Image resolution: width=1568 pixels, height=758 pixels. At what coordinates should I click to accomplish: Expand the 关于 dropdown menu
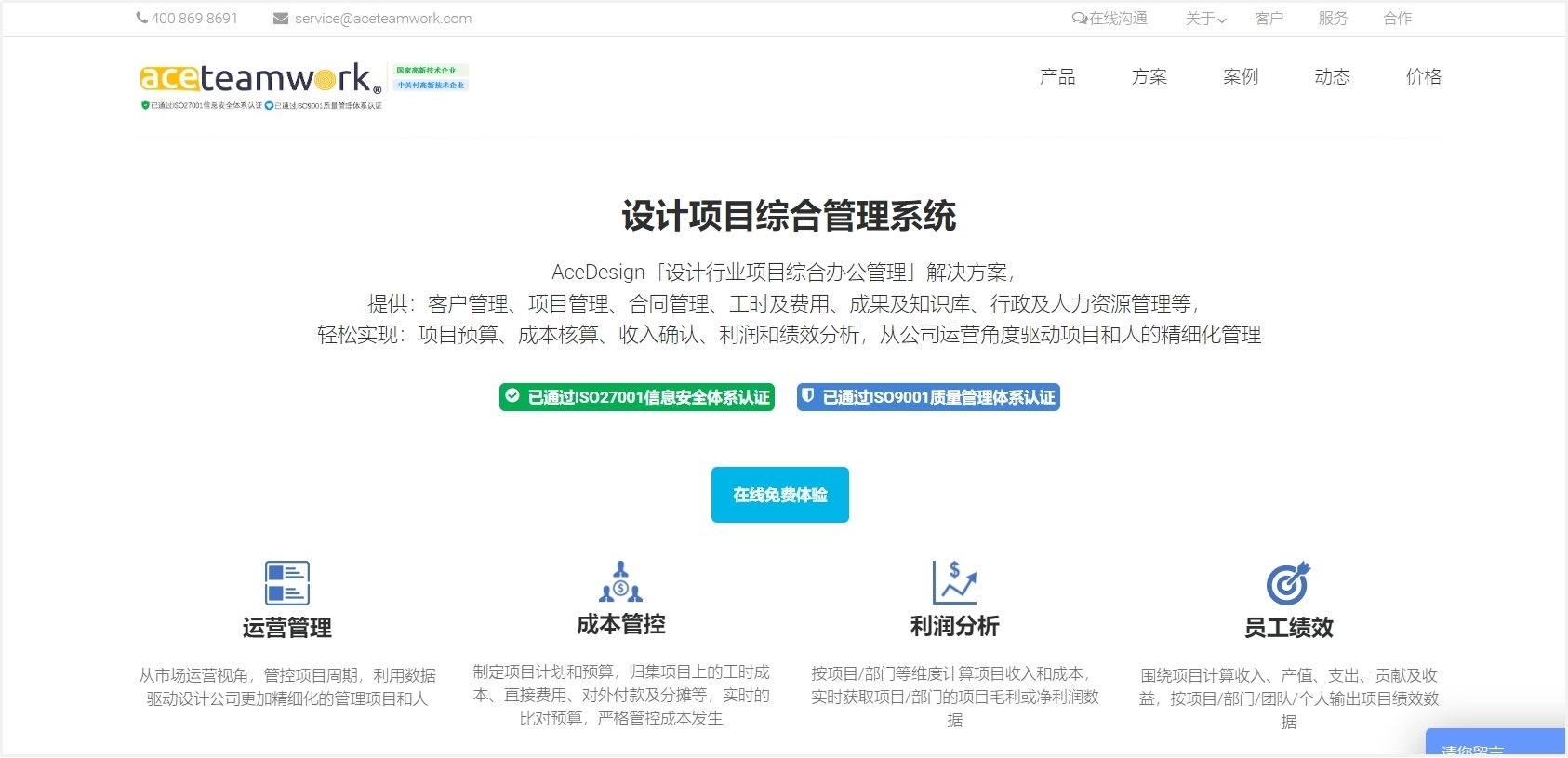(x=1205, y=19)
